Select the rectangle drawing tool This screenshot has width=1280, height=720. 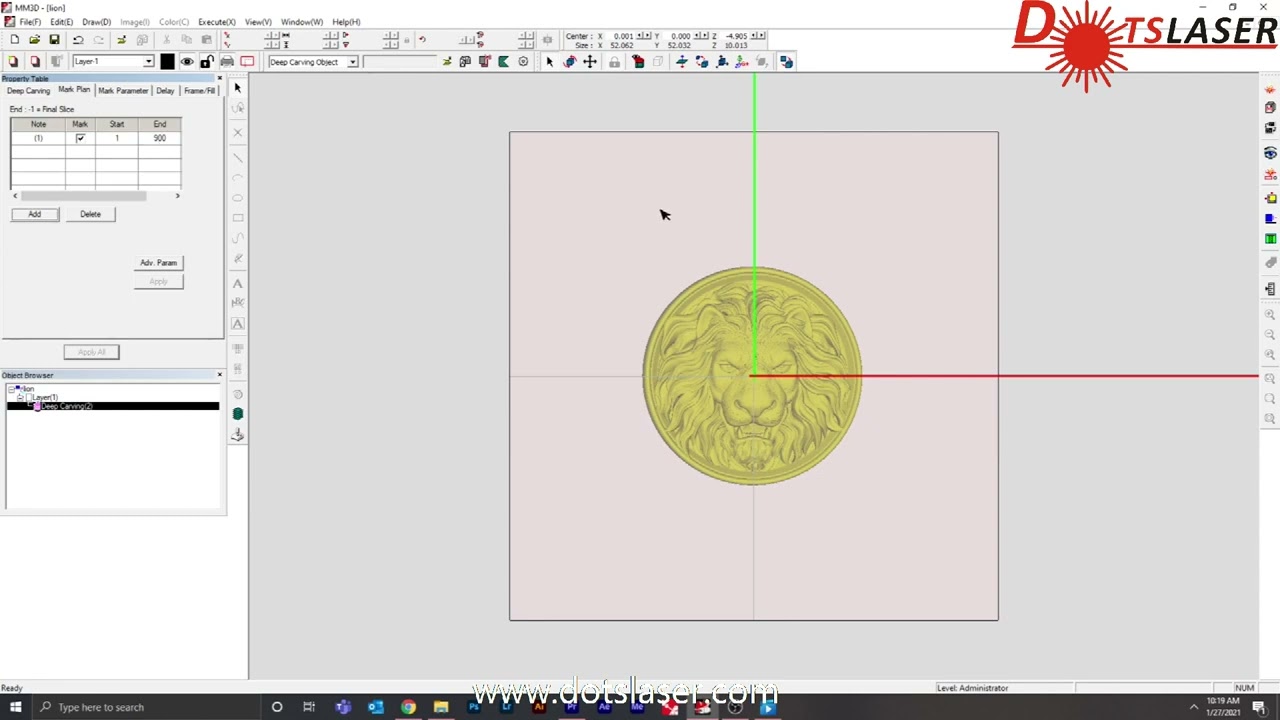[238, 218]
